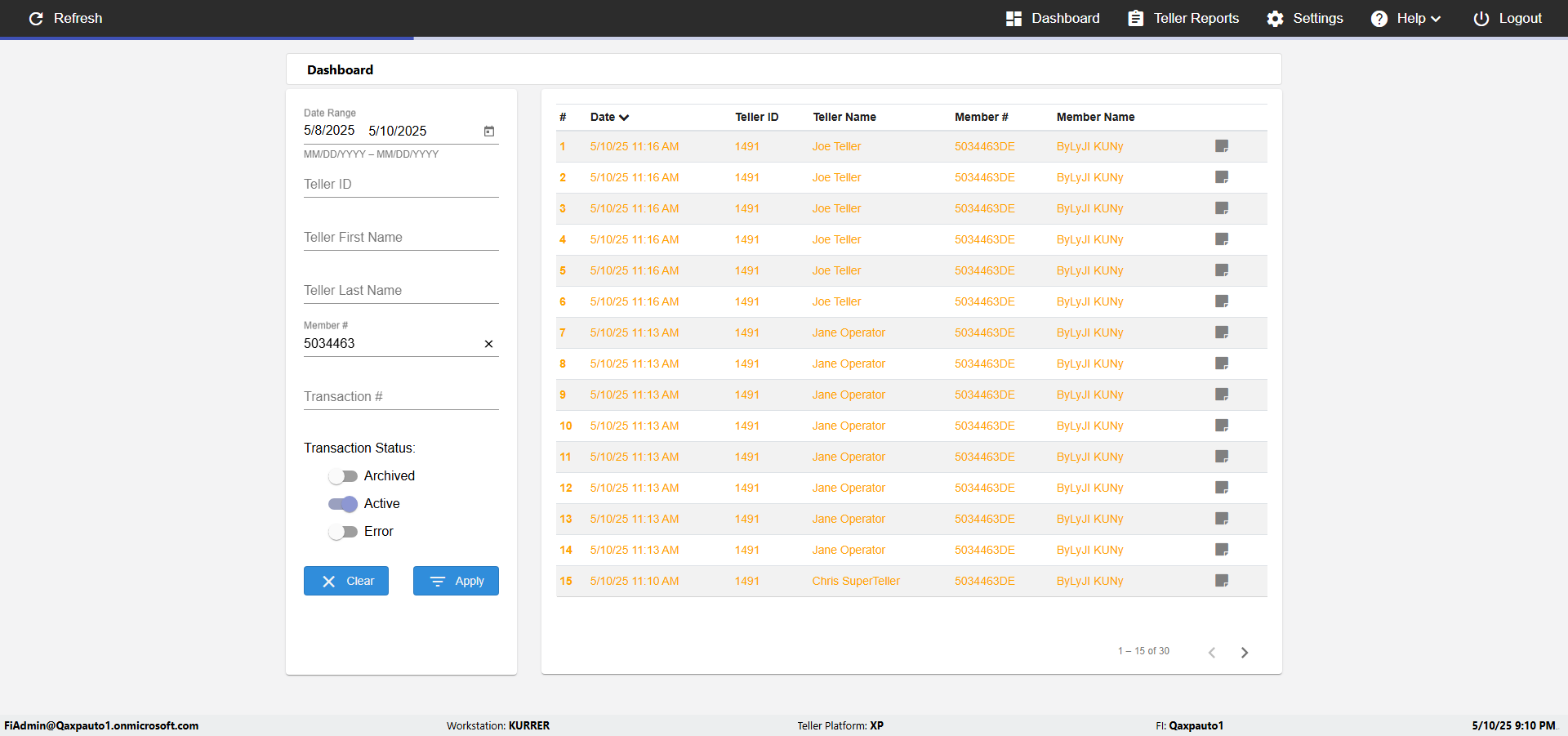Click FI Qaxpauto1 in status bar

click(1189, 725)
